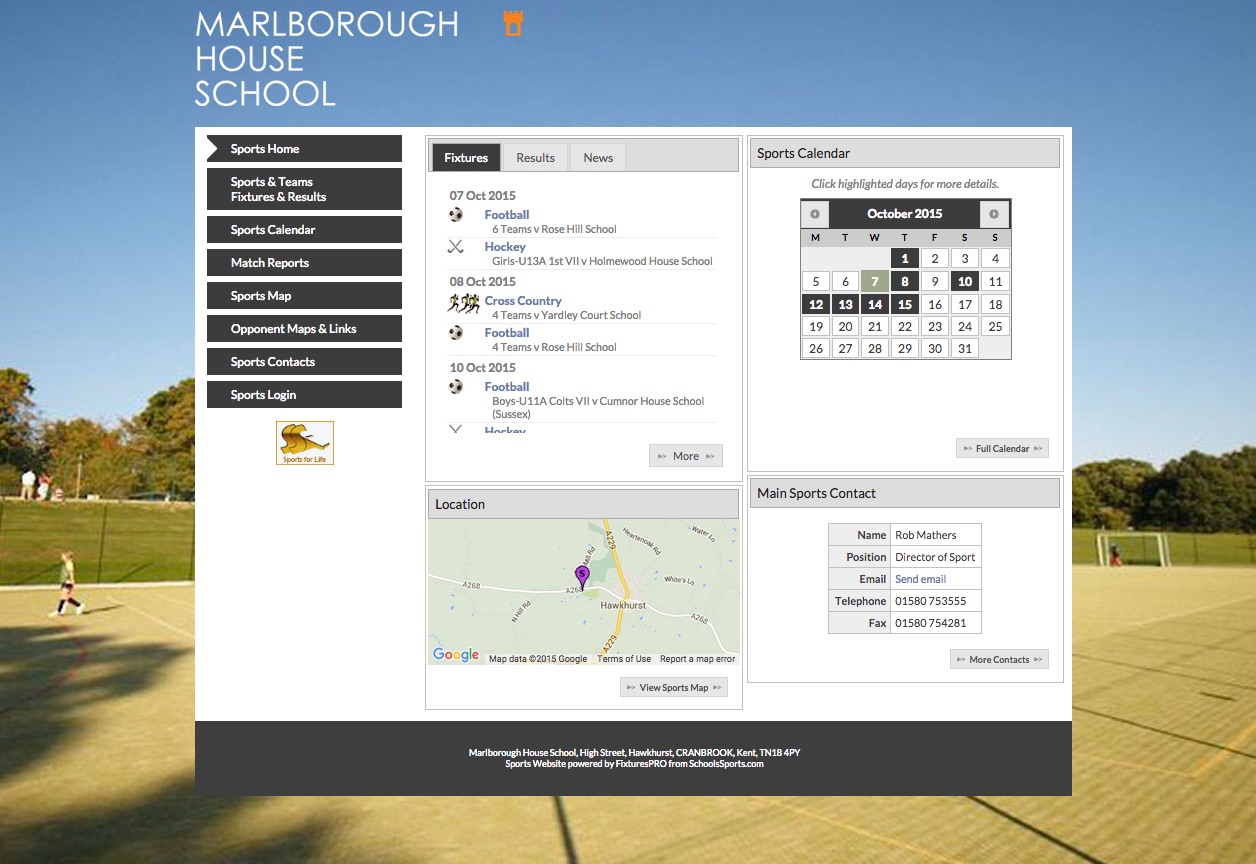
Task: Click the Send email link
Action: click(x=920, y=579)
